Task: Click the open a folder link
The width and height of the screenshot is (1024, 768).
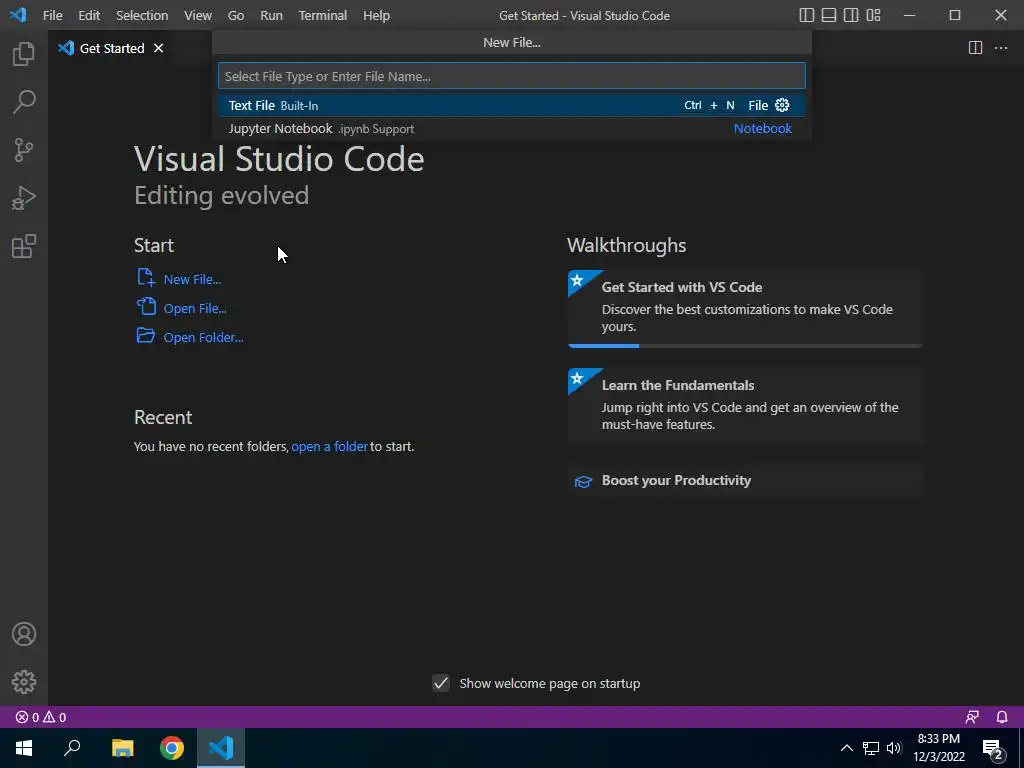Action: point(329,447)
